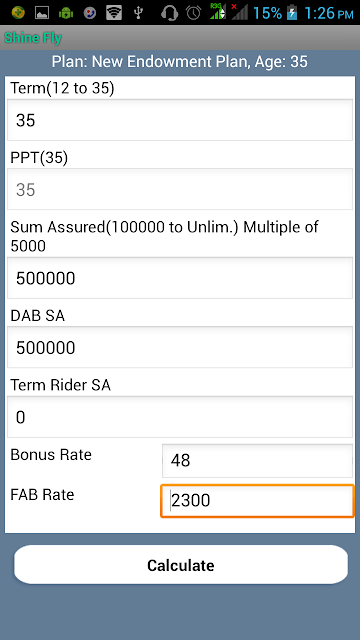The width and height of the screenshot is (360, 640).
Task: Tap the Shine Fly app title
Action: tap(33, 38)
